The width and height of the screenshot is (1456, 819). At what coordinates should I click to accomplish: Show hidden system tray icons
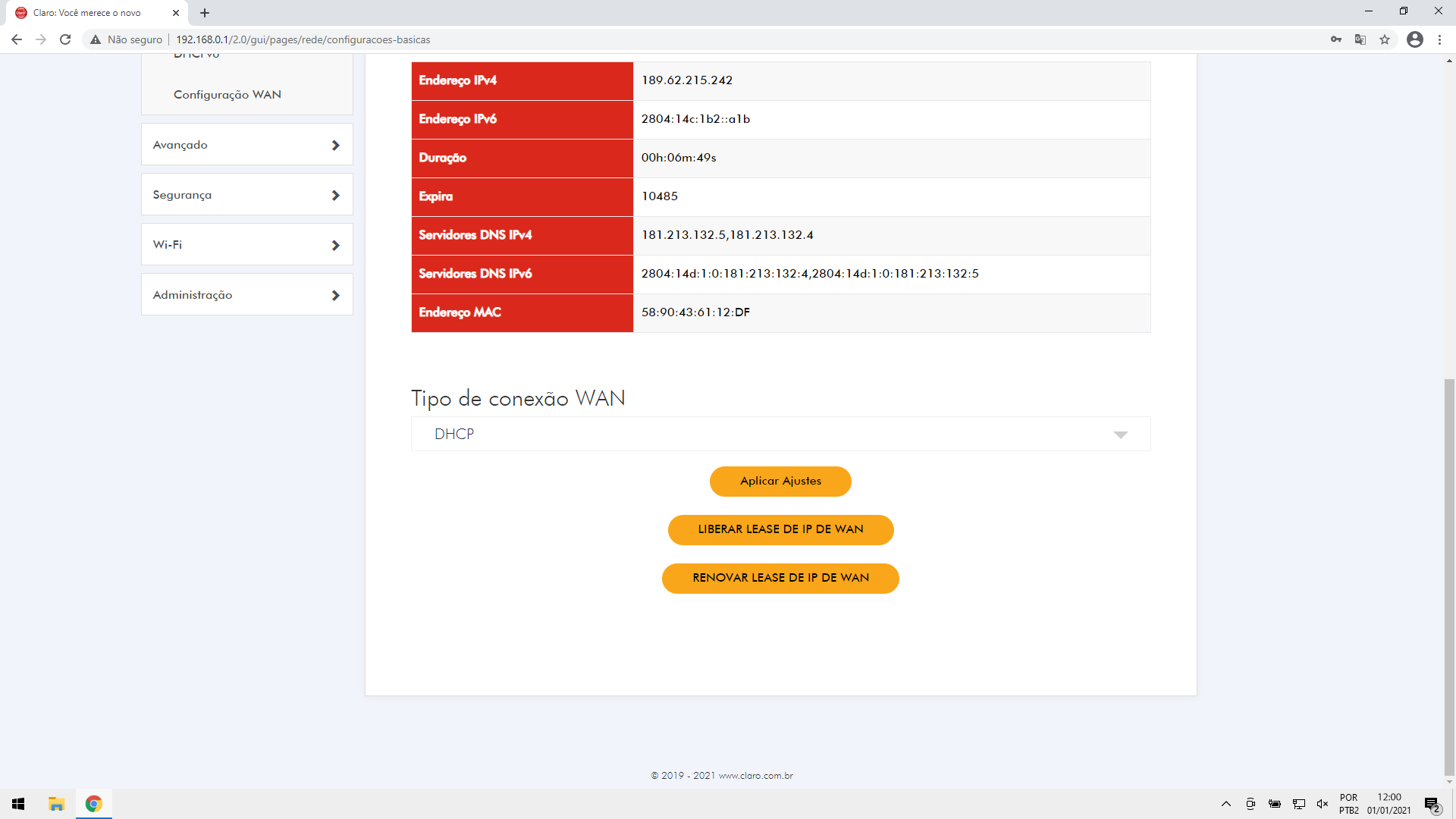point(1225,804)
